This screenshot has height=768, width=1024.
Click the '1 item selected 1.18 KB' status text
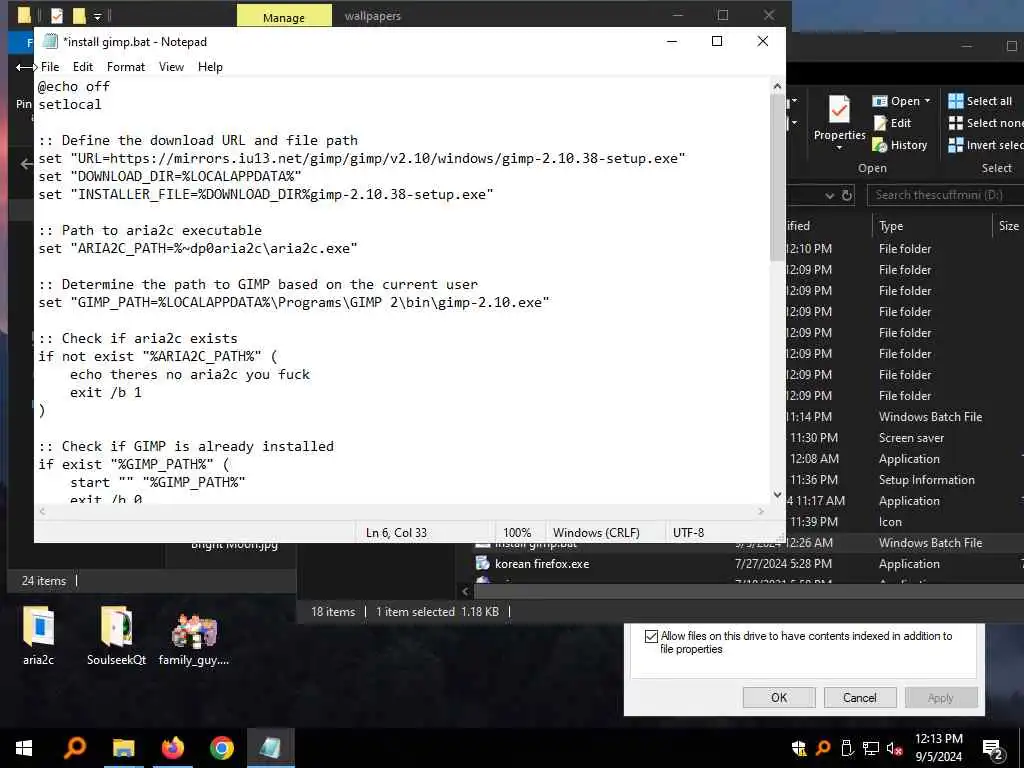tap(437, 612)
